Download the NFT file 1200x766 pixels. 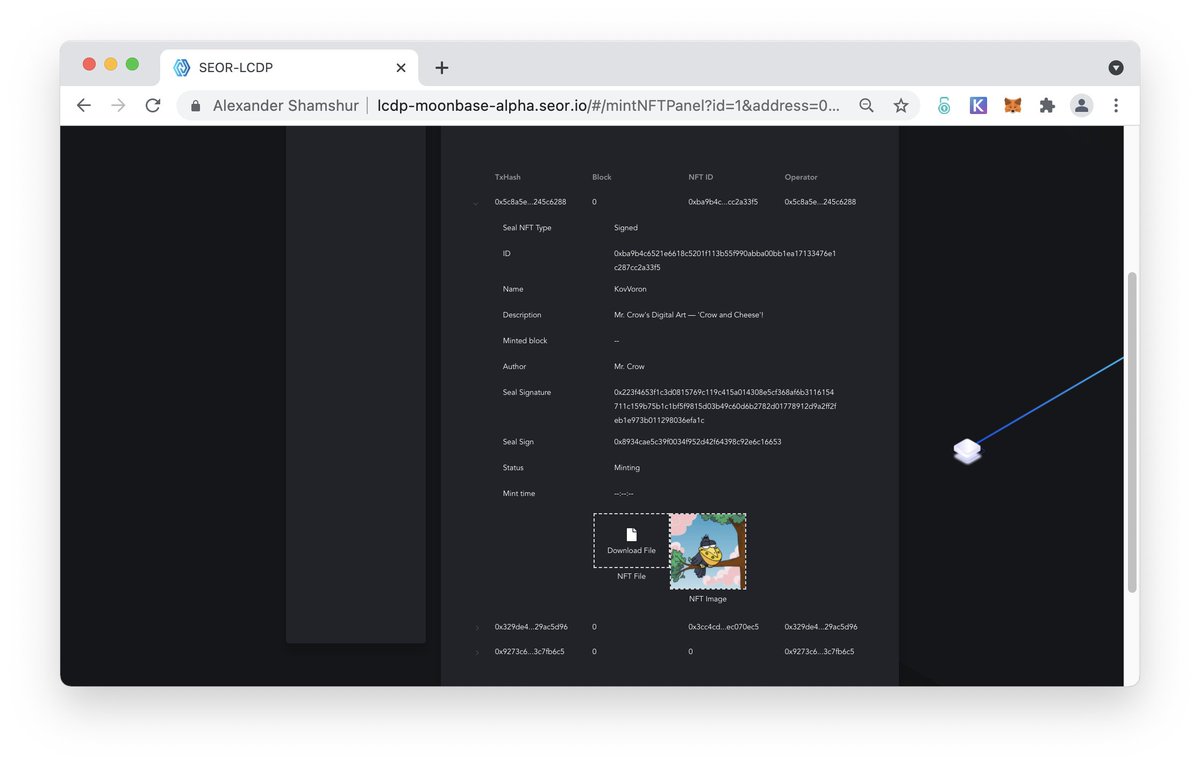[x=631, y=541]
